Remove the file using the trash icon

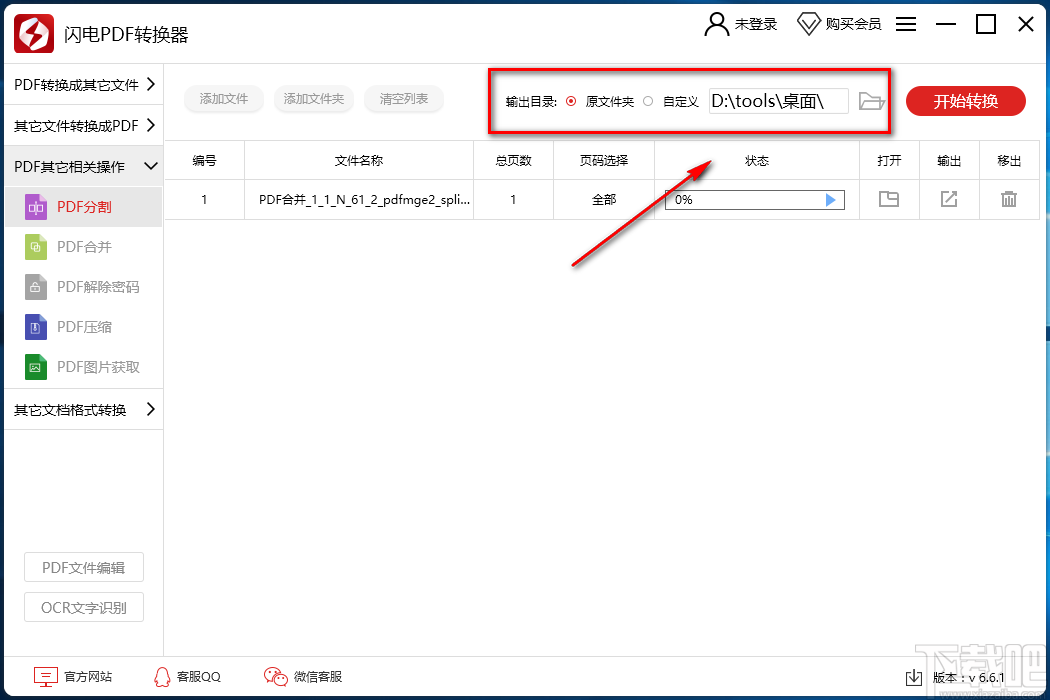1009,199
